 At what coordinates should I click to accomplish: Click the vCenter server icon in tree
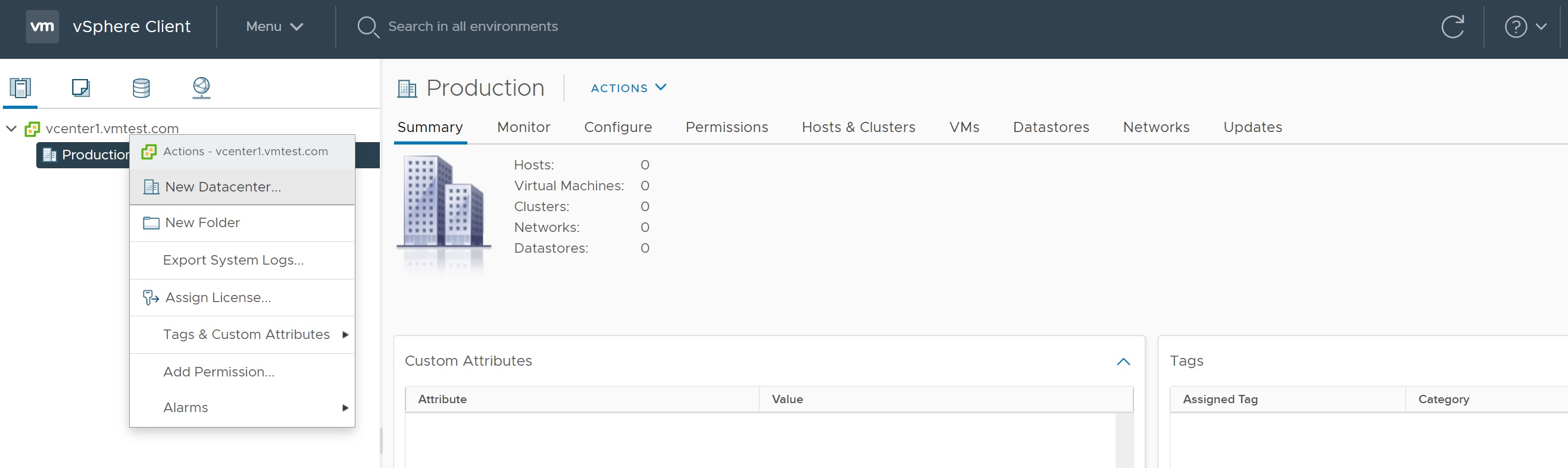[x=32, y=129]
